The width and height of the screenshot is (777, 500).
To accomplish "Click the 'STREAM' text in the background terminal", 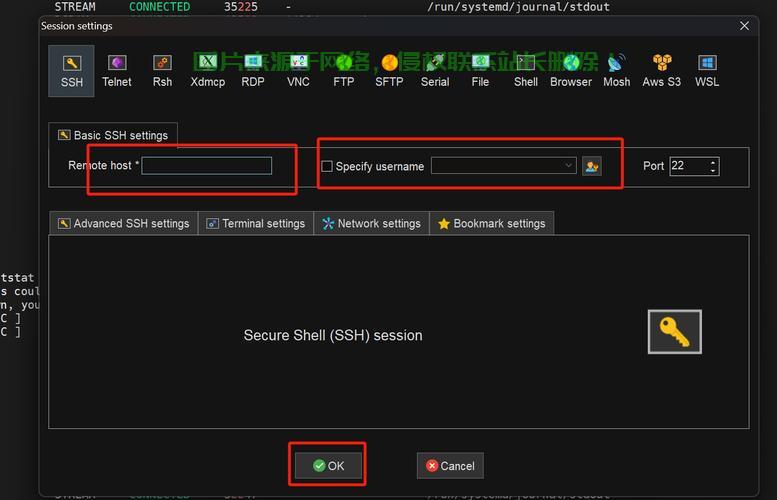I will pos(75,6).
